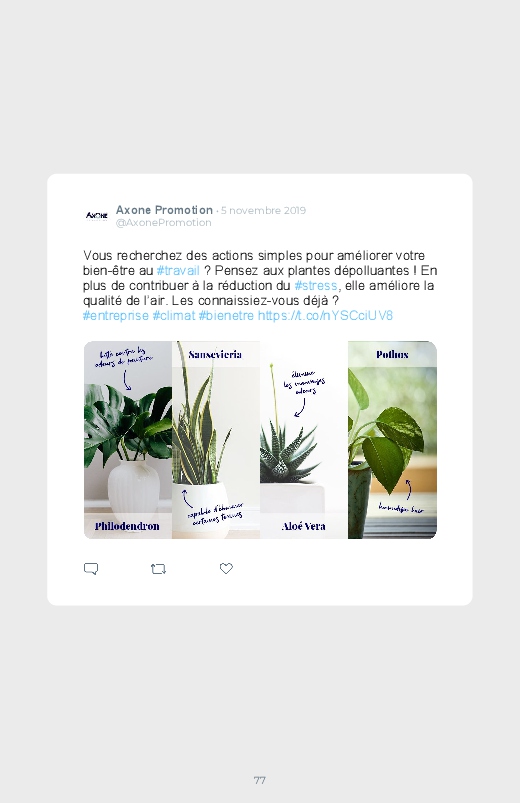Click the @AxonePromotion handle
The height and width of the screenshot is (803, 520).
[x=163, y=223]
